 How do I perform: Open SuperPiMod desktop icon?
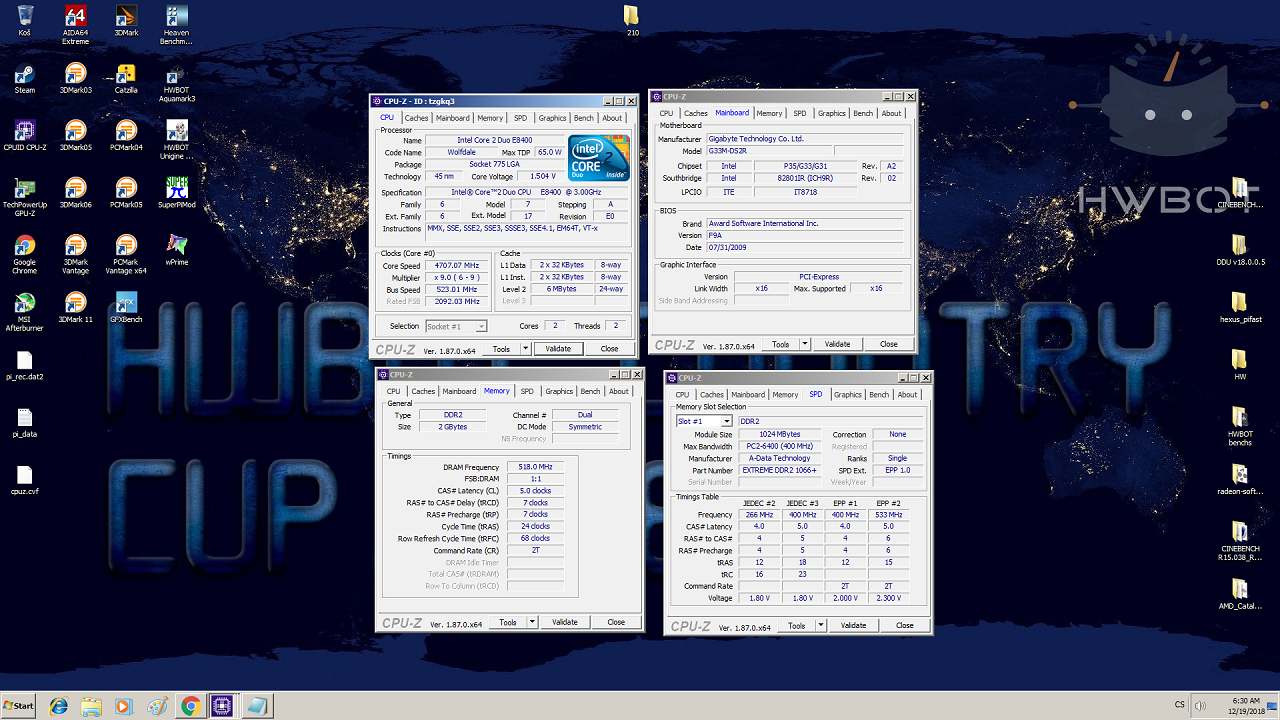pos(177,194)
